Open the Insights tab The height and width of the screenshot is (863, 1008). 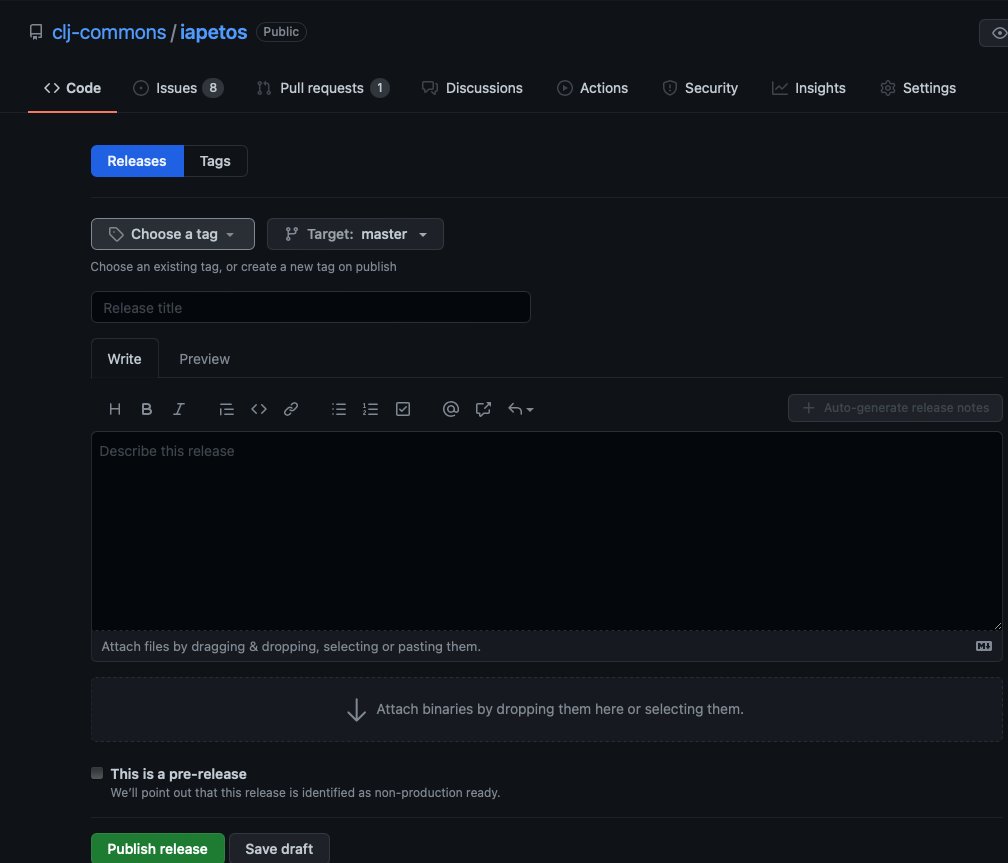809,88
